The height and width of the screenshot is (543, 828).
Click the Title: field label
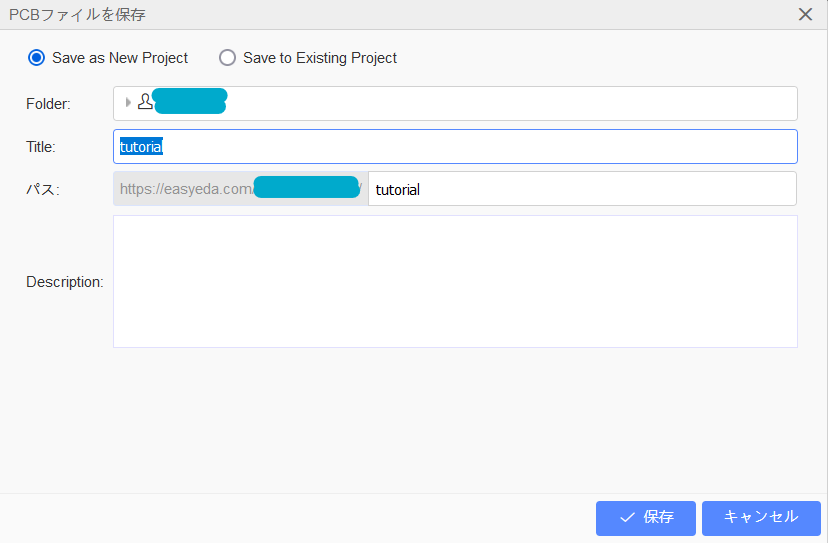tap(41, 147)
